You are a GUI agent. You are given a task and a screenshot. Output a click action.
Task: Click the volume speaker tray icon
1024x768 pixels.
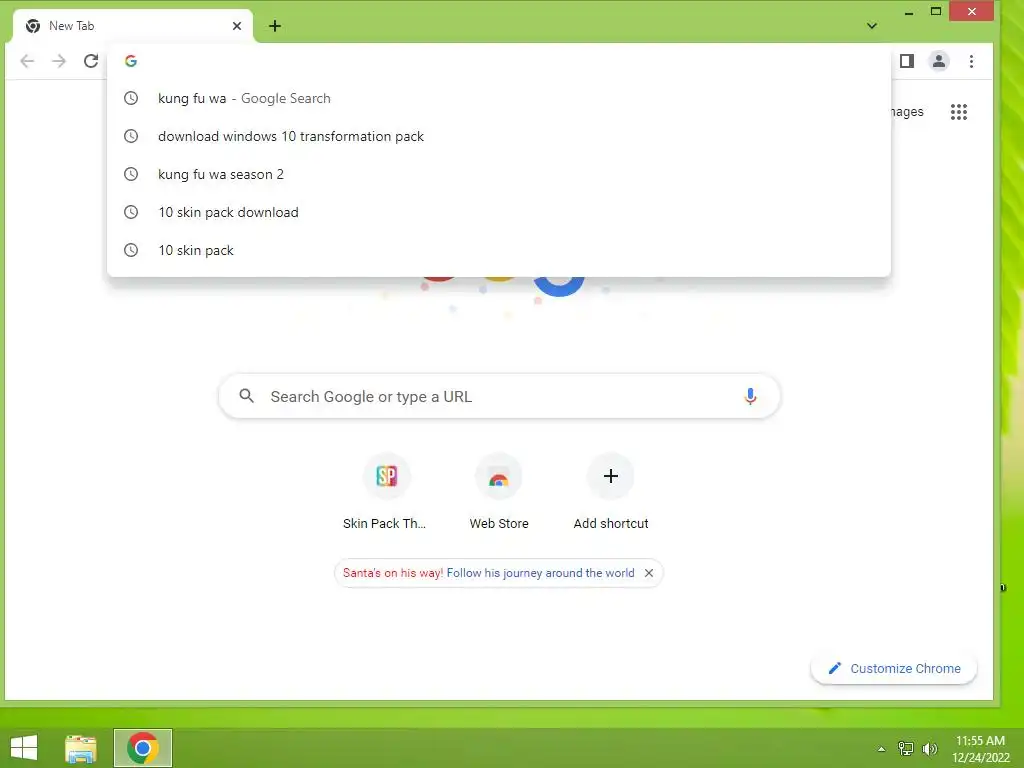pyautogui.click(x=929, y=749)
